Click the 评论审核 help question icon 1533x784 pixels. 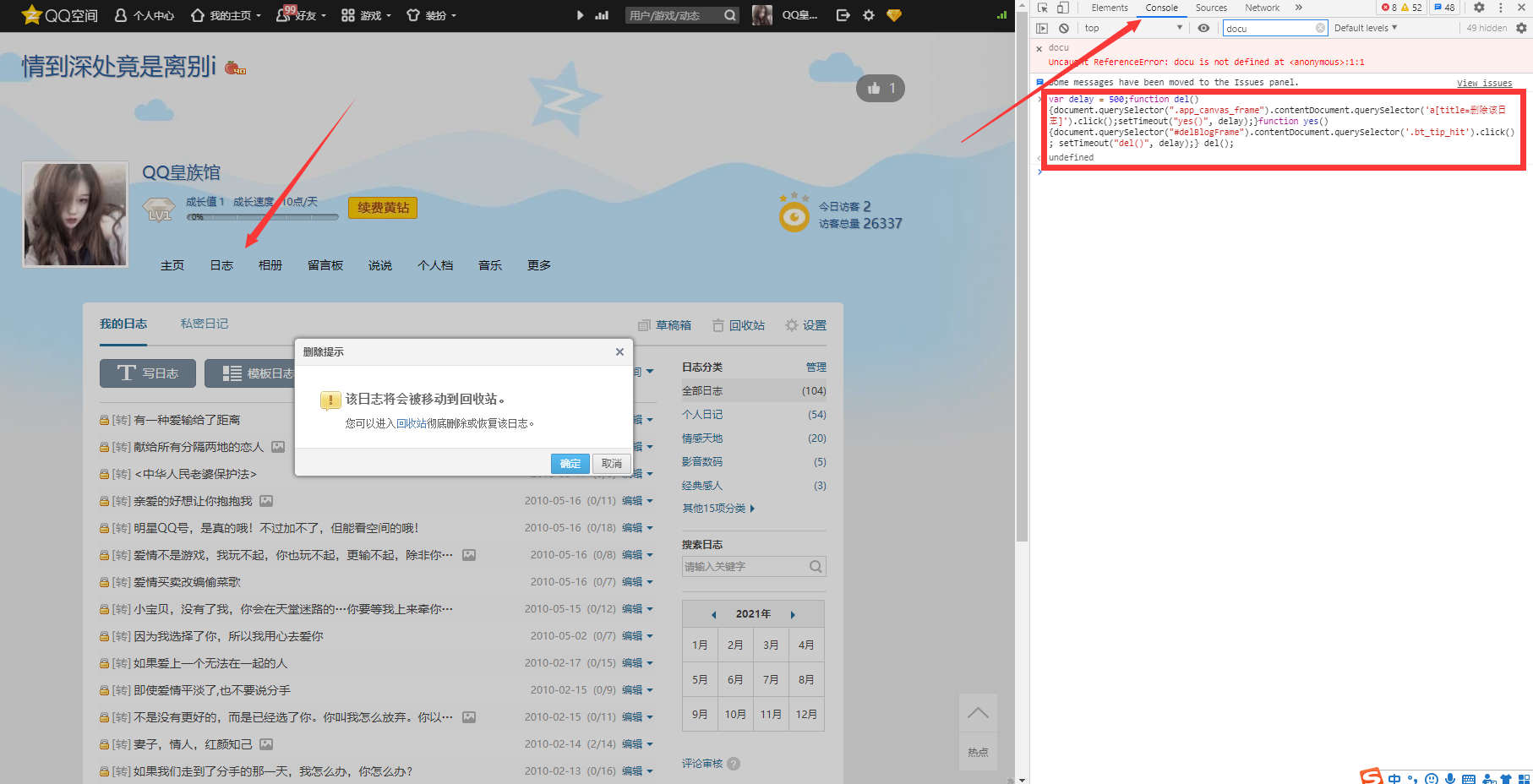(734, 764)
